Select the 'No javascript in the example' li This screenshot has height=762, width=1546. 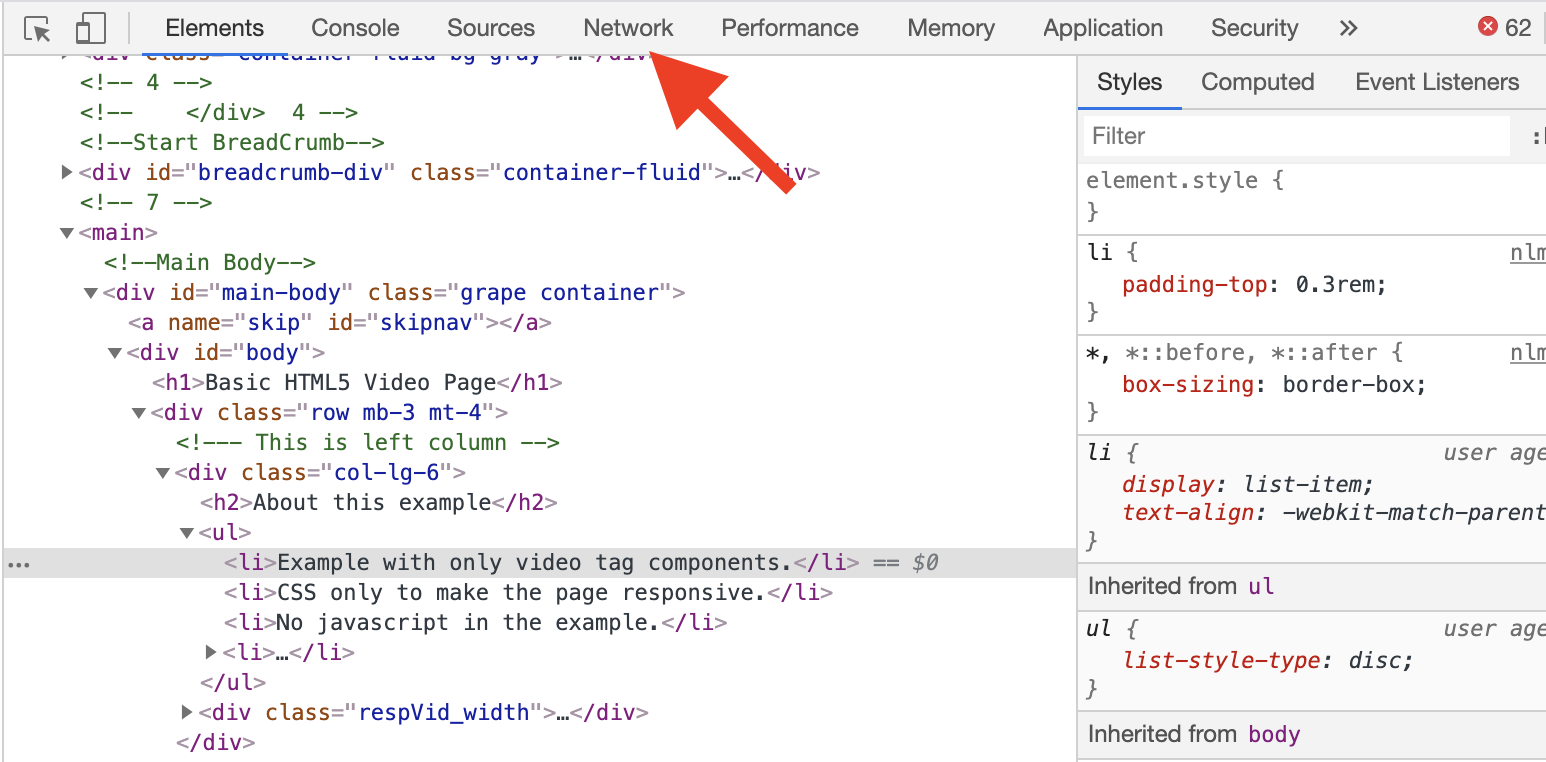pos(476,622)
